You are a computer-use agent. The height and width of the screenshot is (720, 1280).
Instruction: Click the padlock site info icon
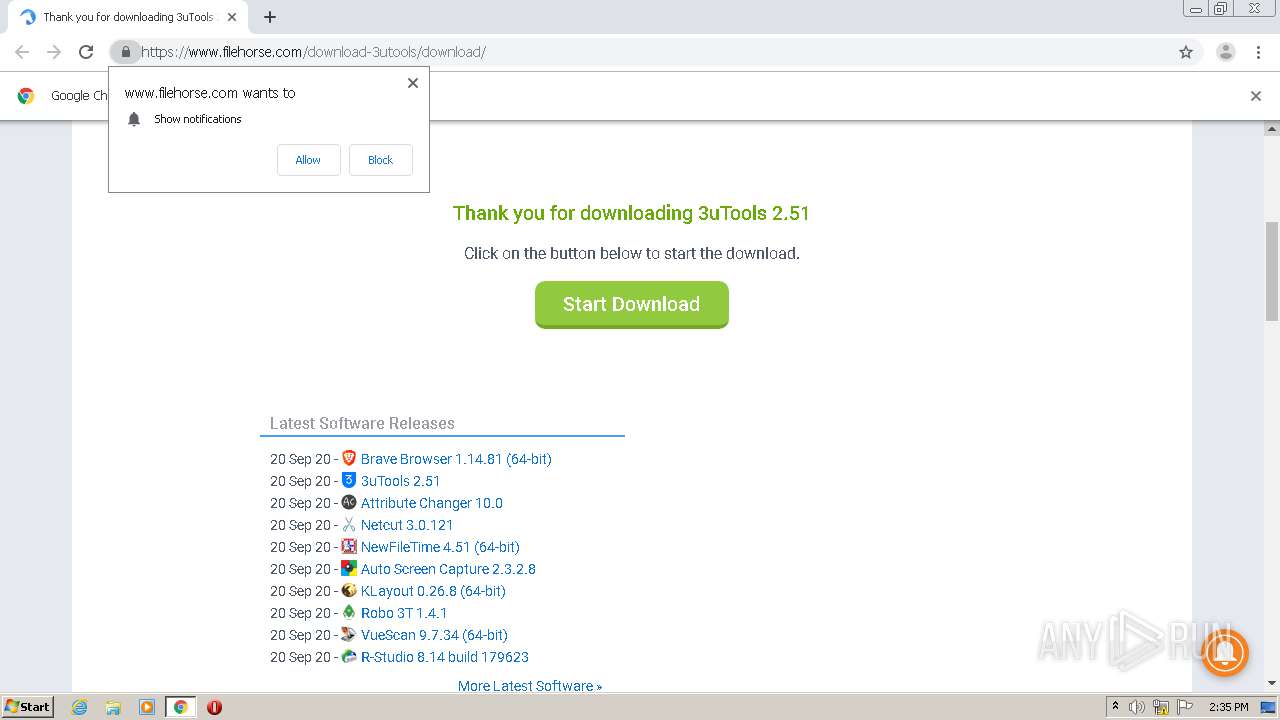pos(125,52)
